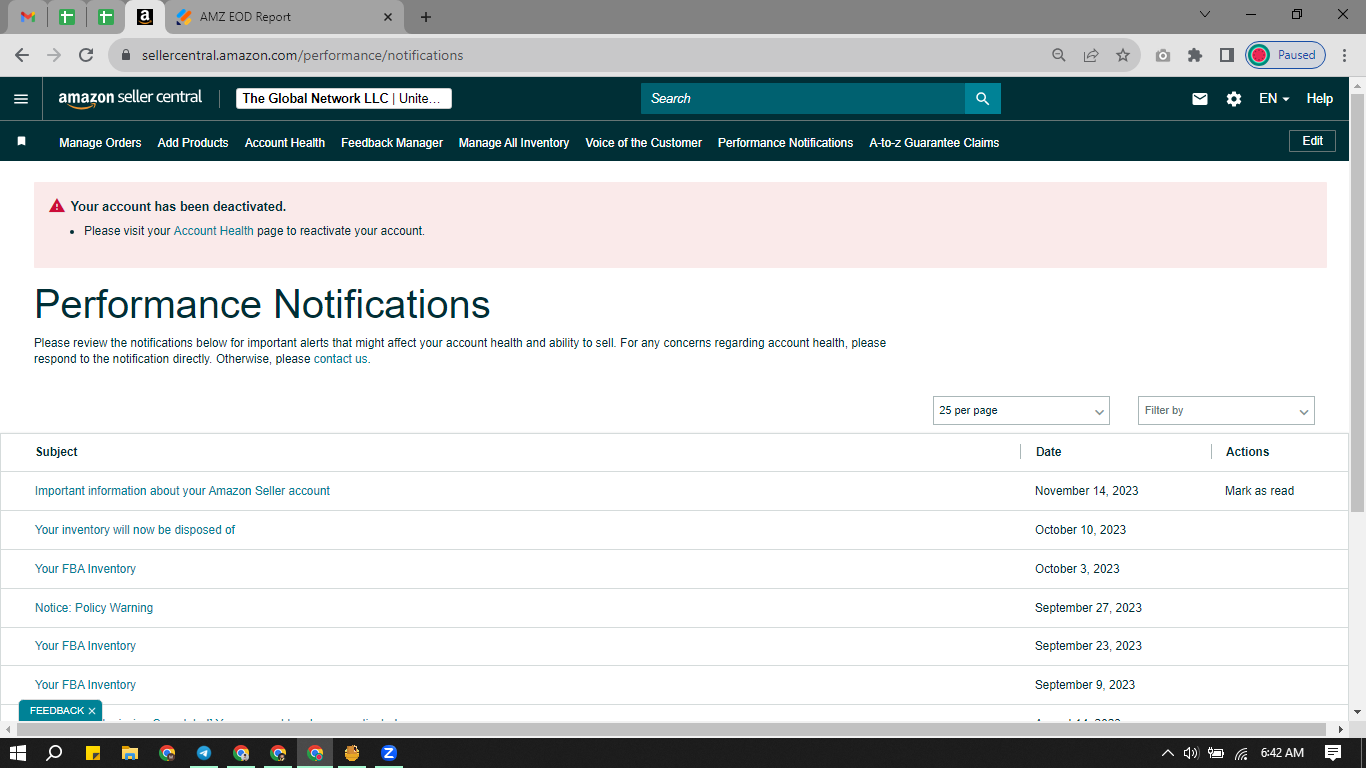
Task: Bookmark this page with the star icon
Action: click(x=1123, y=55)
